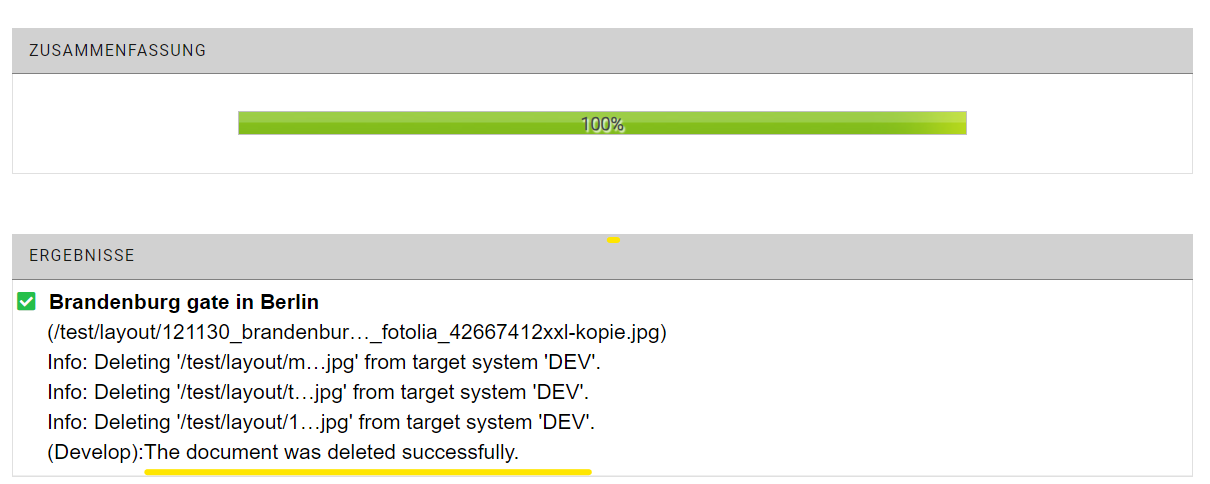The image size is (1210, 484).
Task: Click the green checkmark beside Brandenburg gate
Action: [27, 301]
